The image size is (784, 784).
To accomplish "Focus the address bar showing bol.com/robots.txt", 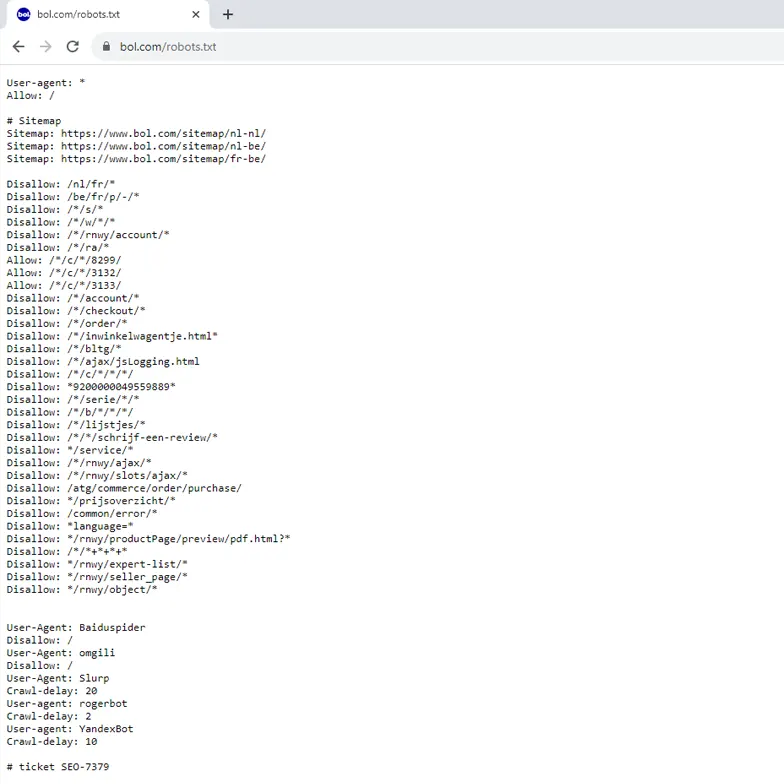I will [x=440, y=46].
